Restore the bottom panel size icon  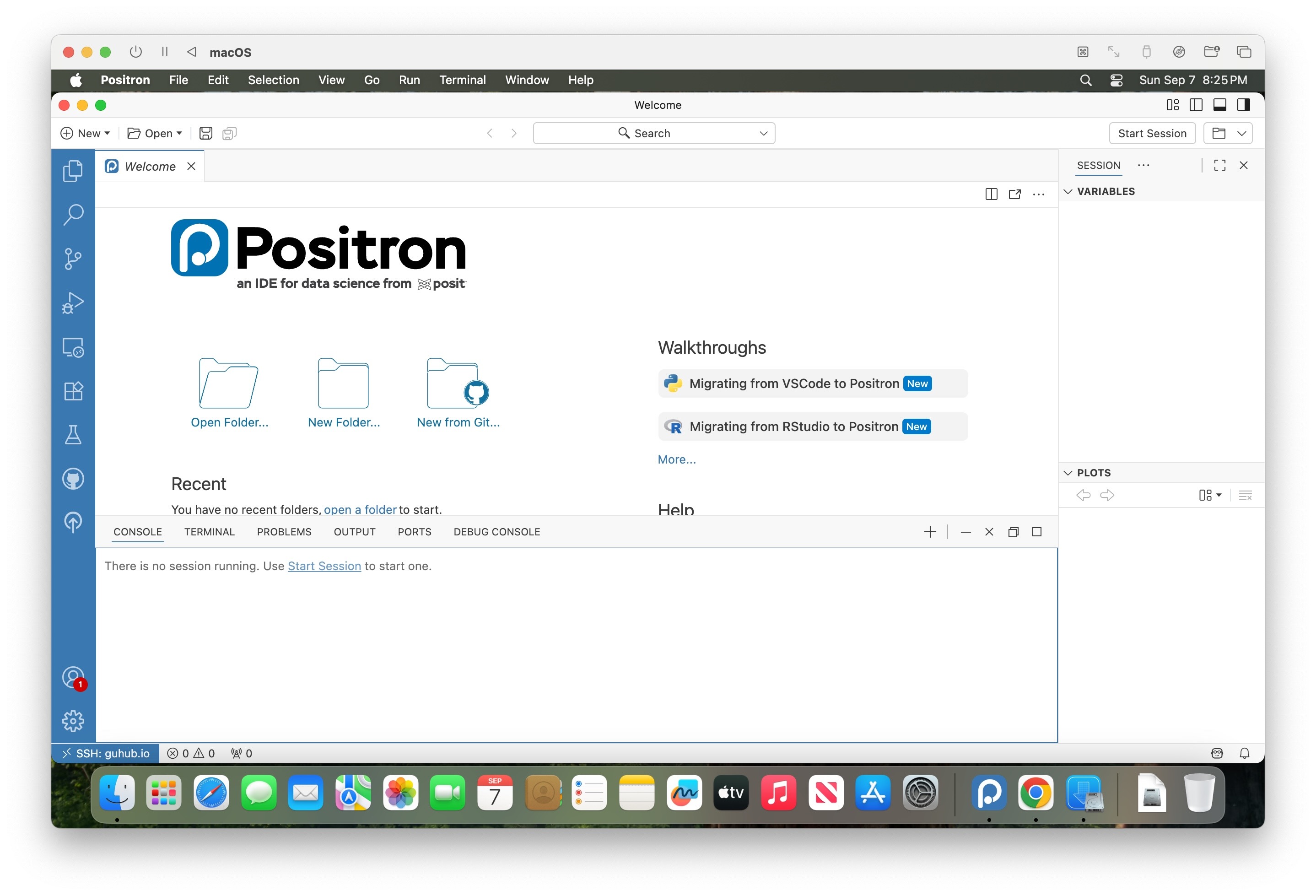pos(1013,532)
